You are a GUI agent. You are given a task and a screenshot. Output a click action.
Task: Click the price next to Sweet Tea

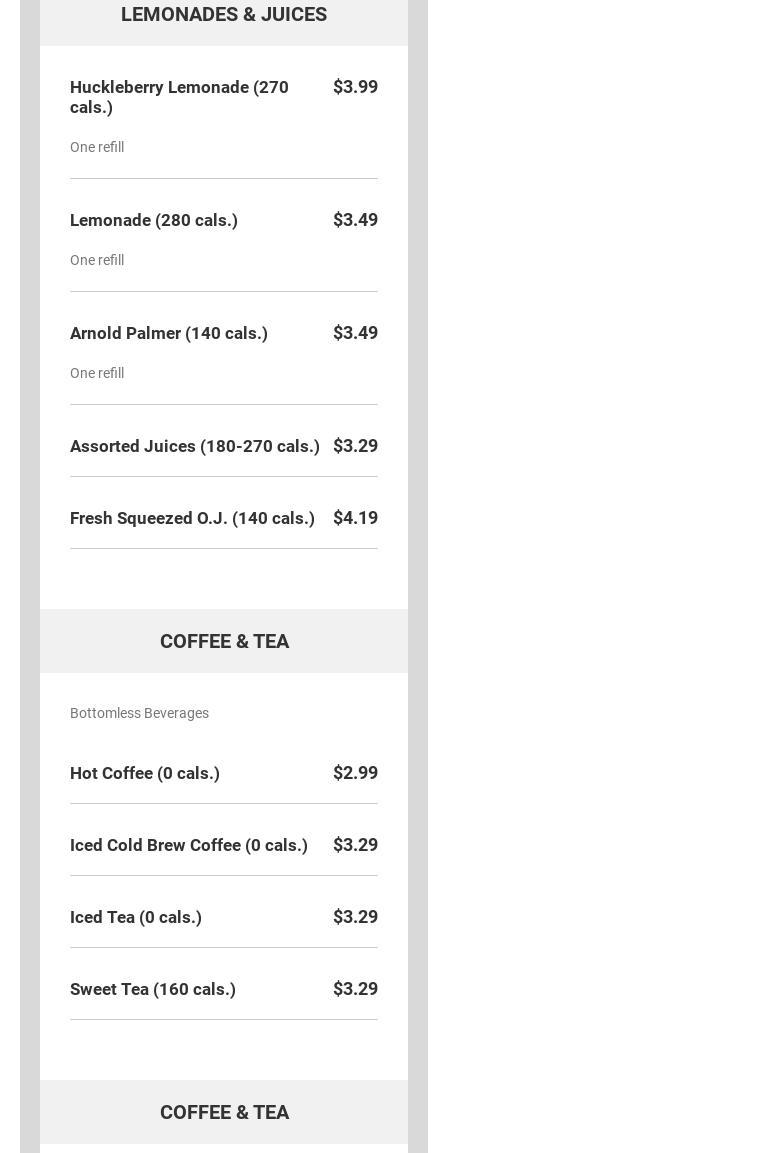[x=355, y=989]
